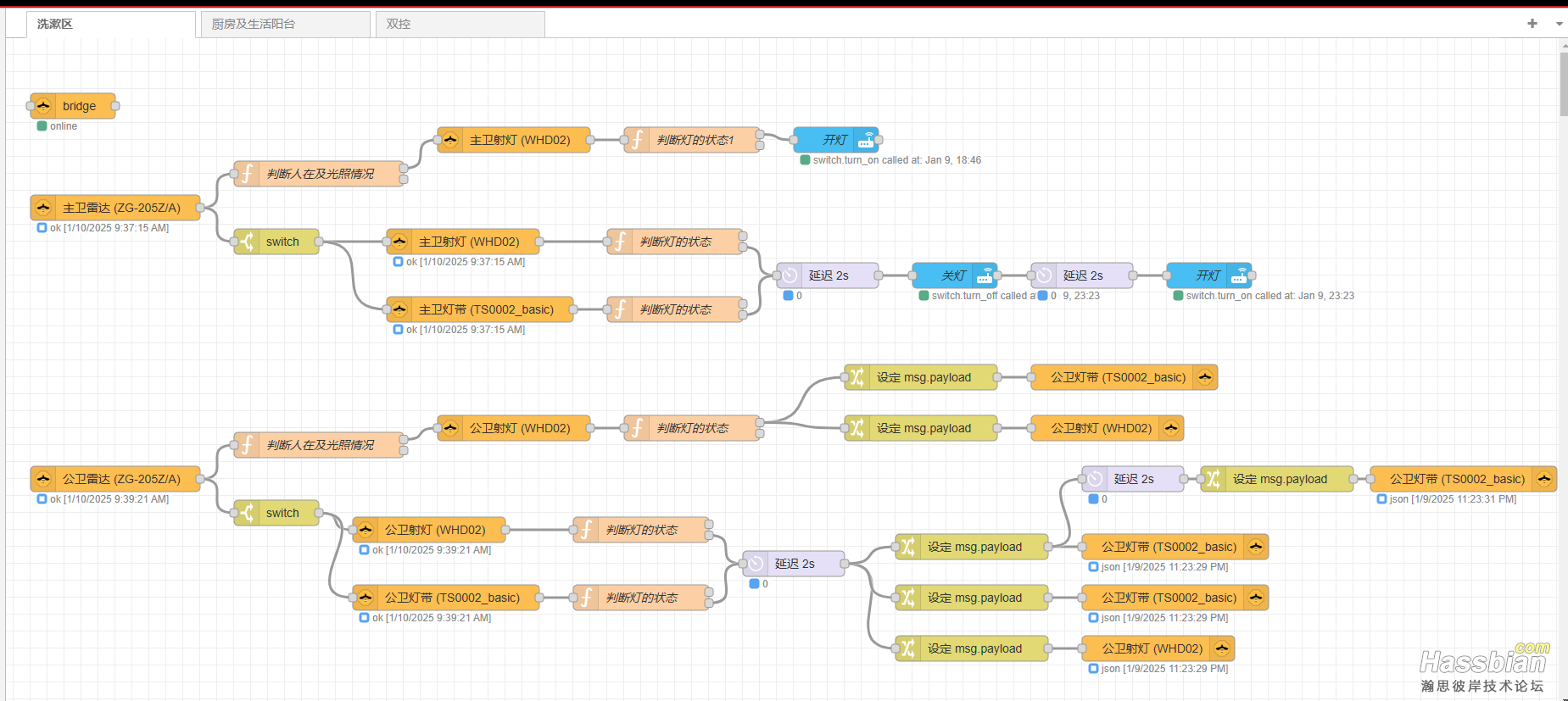
Task: Click output port of 公卫雷达 node
Action: (200, 479)
